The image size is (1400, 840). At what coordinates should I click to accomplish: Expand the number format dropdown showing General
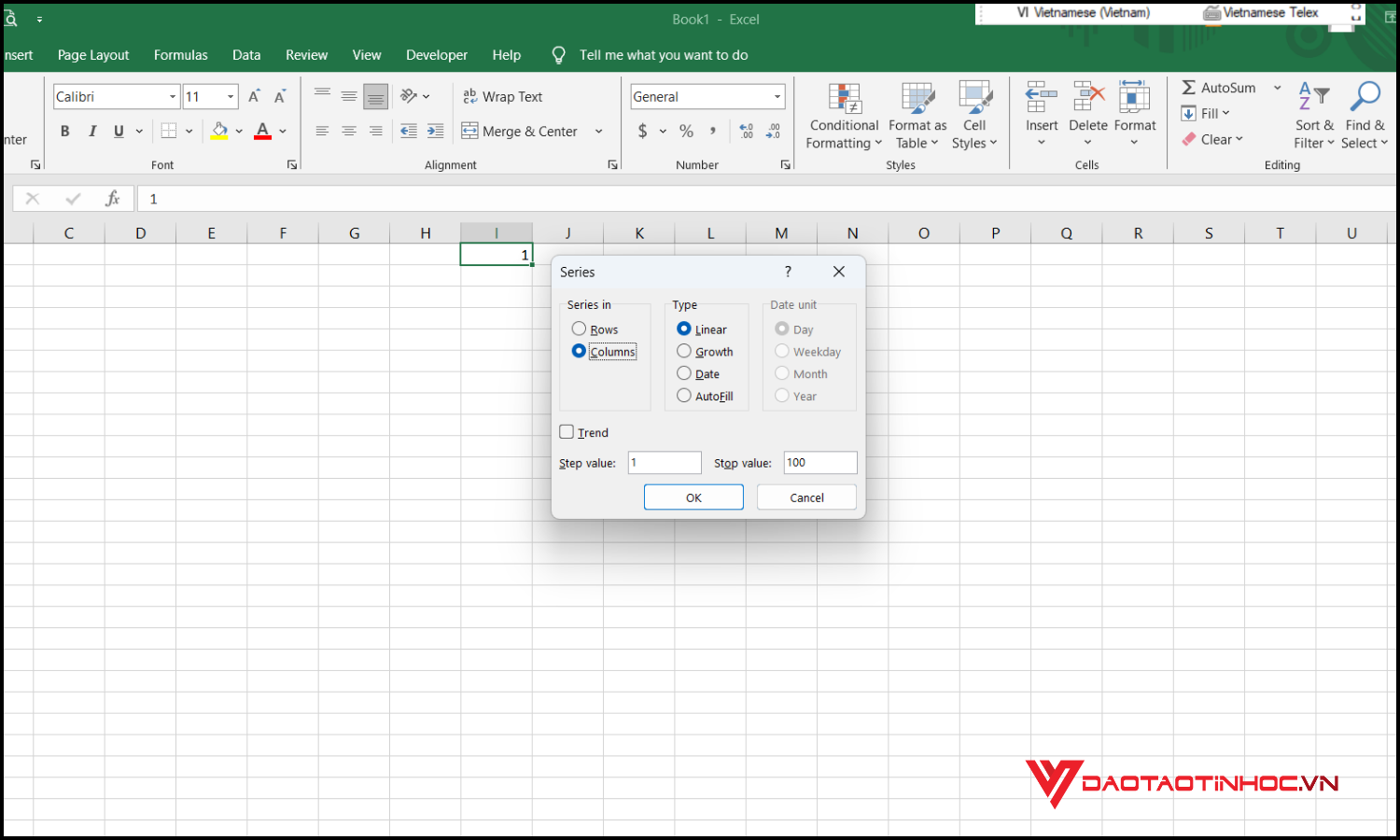coord(777,96)
